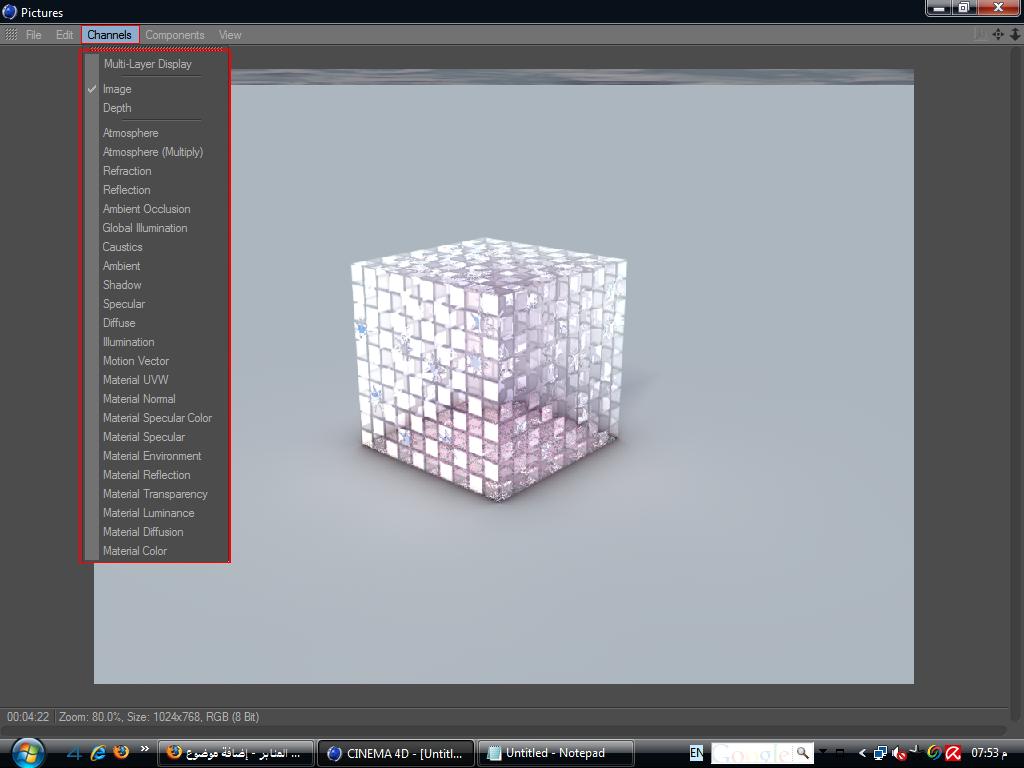
Task: Show hidden tray icons arrow
Action: point(862,753)
